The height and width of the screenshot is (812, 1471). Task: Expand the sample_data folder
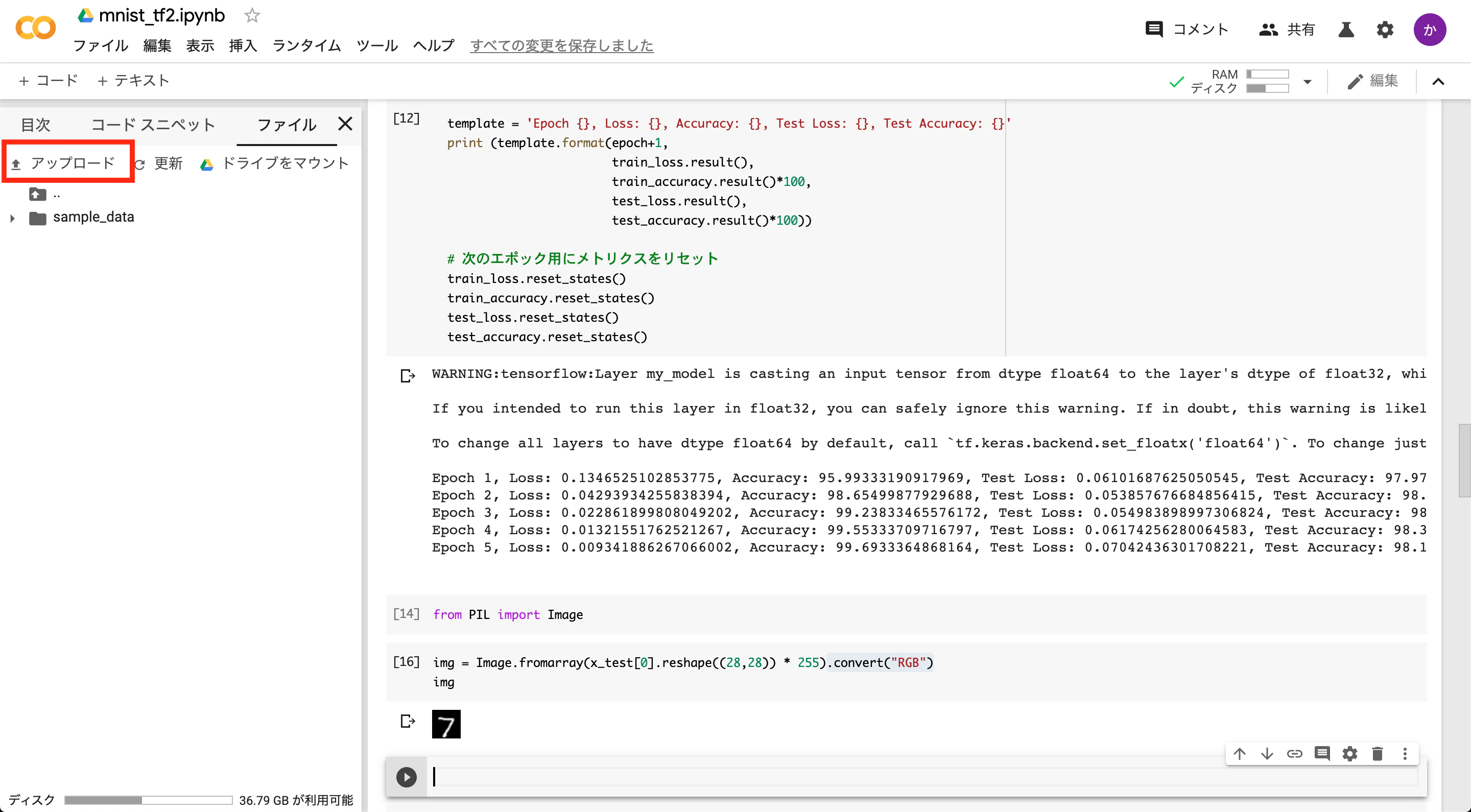pos(12,218)
